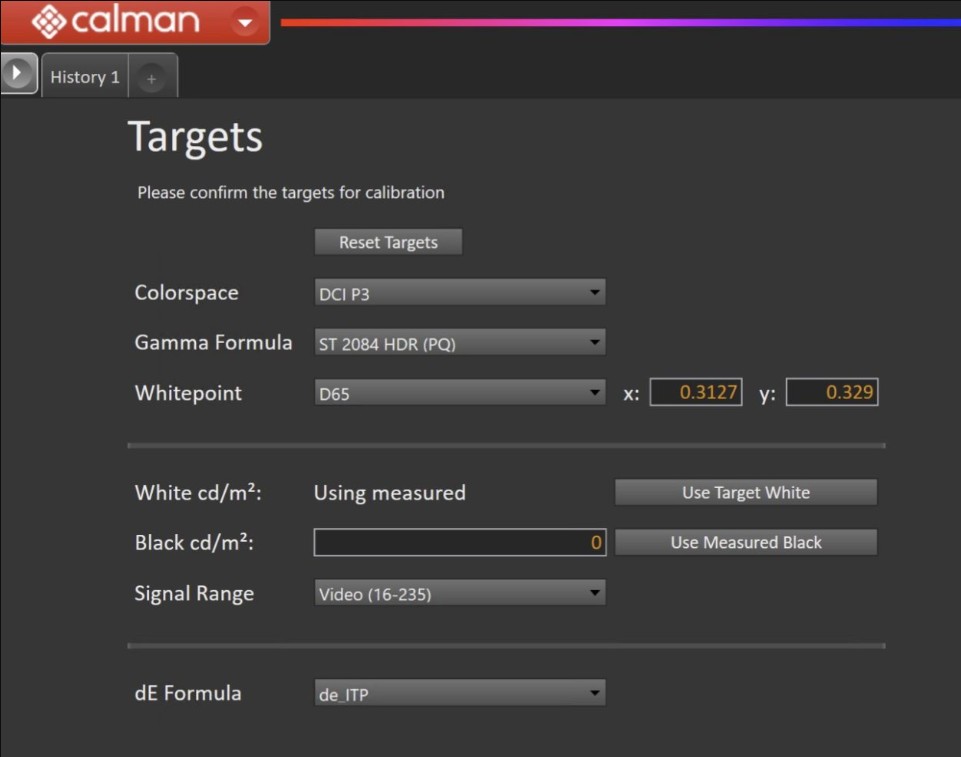Click the Targets page heading
This screenshot has height=757, width=961.
pyautogui.click(x=195, y=137)
